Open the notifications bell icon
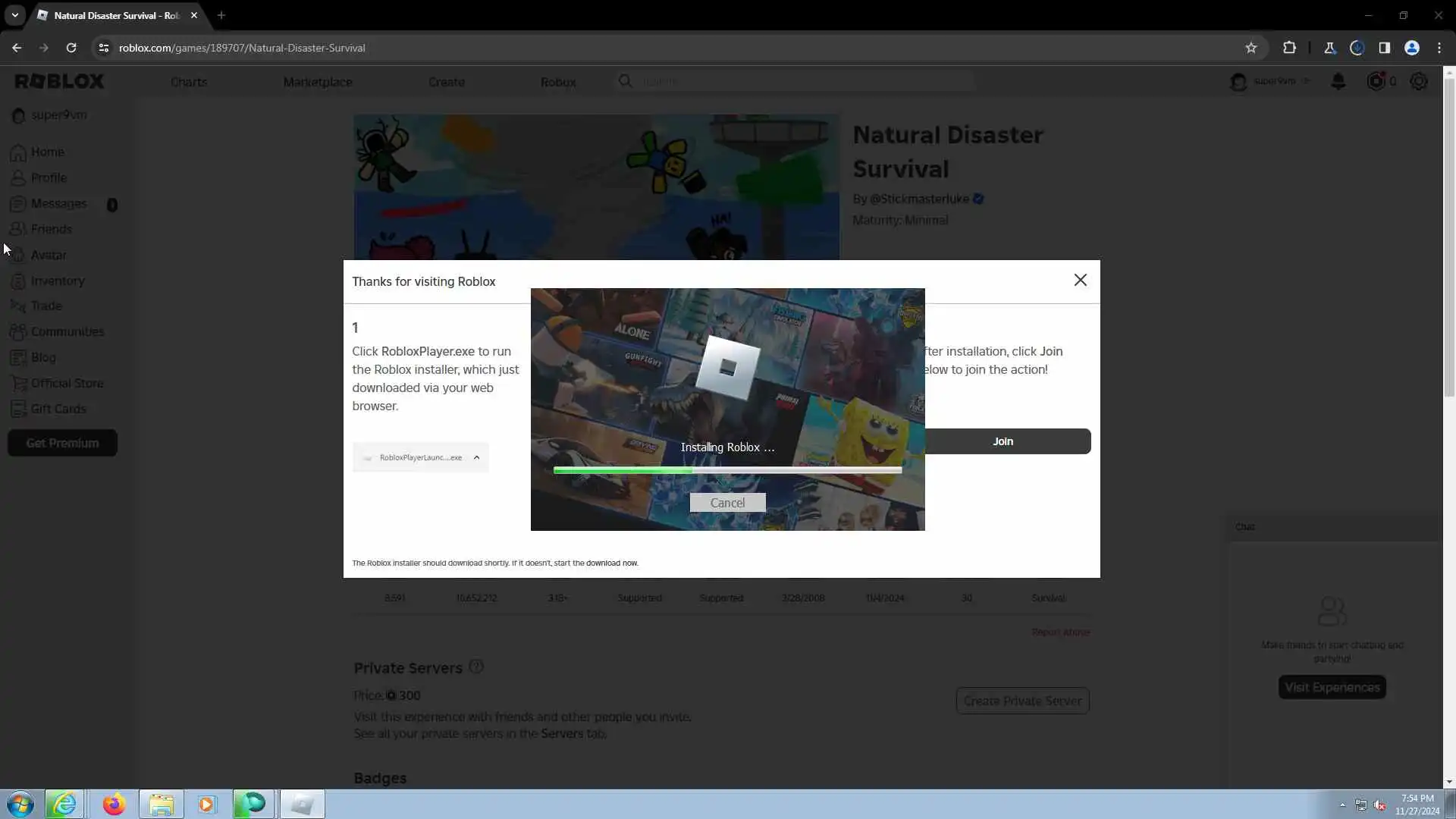 1338,81
